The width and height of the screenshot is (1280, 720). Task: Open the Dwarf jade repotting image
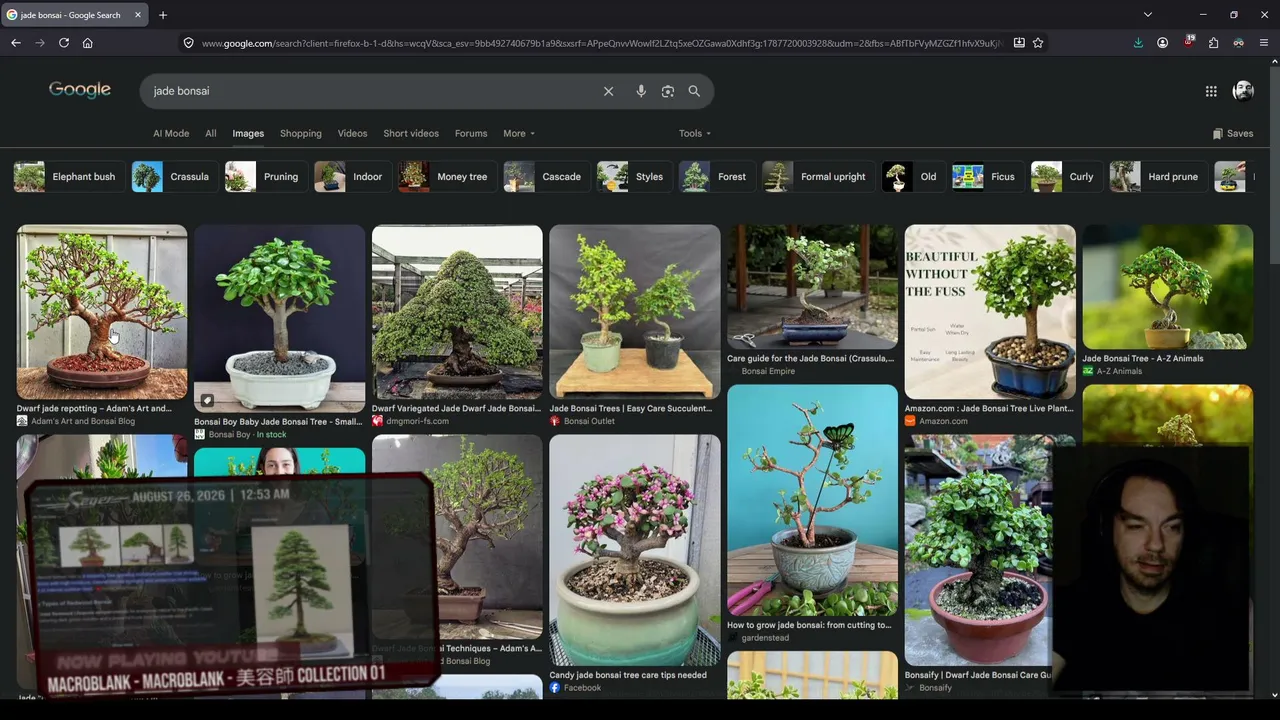[x=102, y=312]
